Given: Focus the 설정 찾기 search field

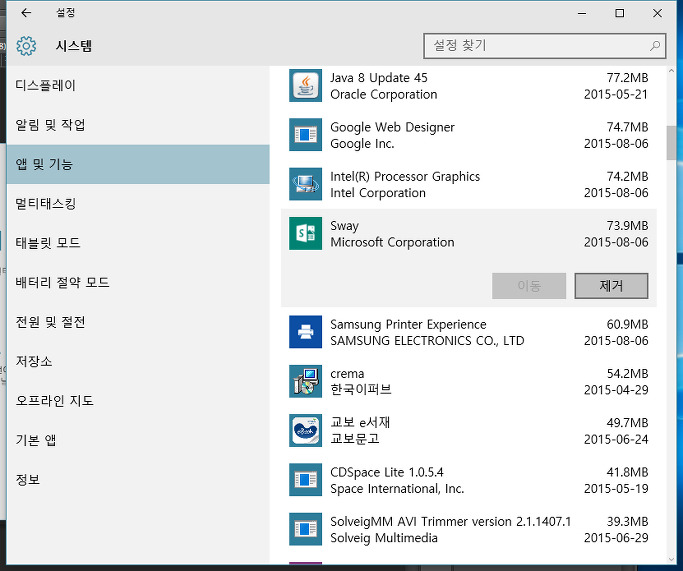Looking at the screenshot, I should [544, 46].
